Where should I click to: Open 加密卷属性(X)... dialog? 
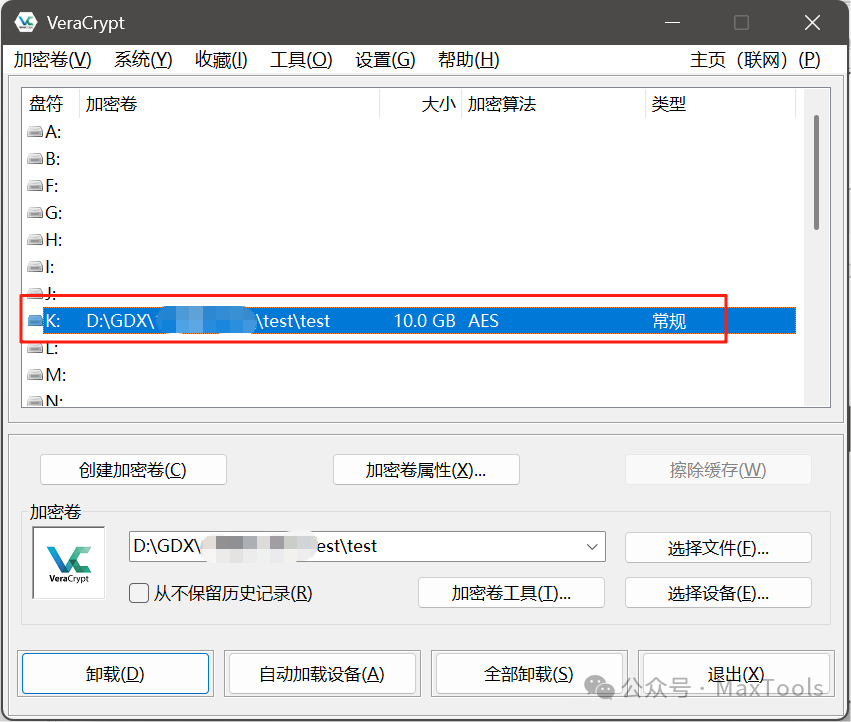pyautogui.click(x=426, y=470)
